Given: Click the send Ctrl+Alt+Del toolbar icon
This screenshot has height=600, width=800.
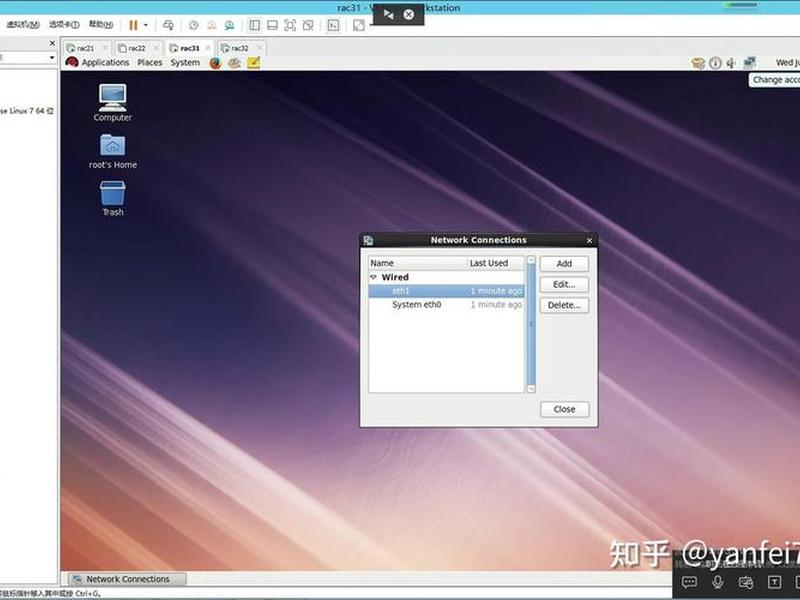Looking at the screenshot, I should pos(168,25).
